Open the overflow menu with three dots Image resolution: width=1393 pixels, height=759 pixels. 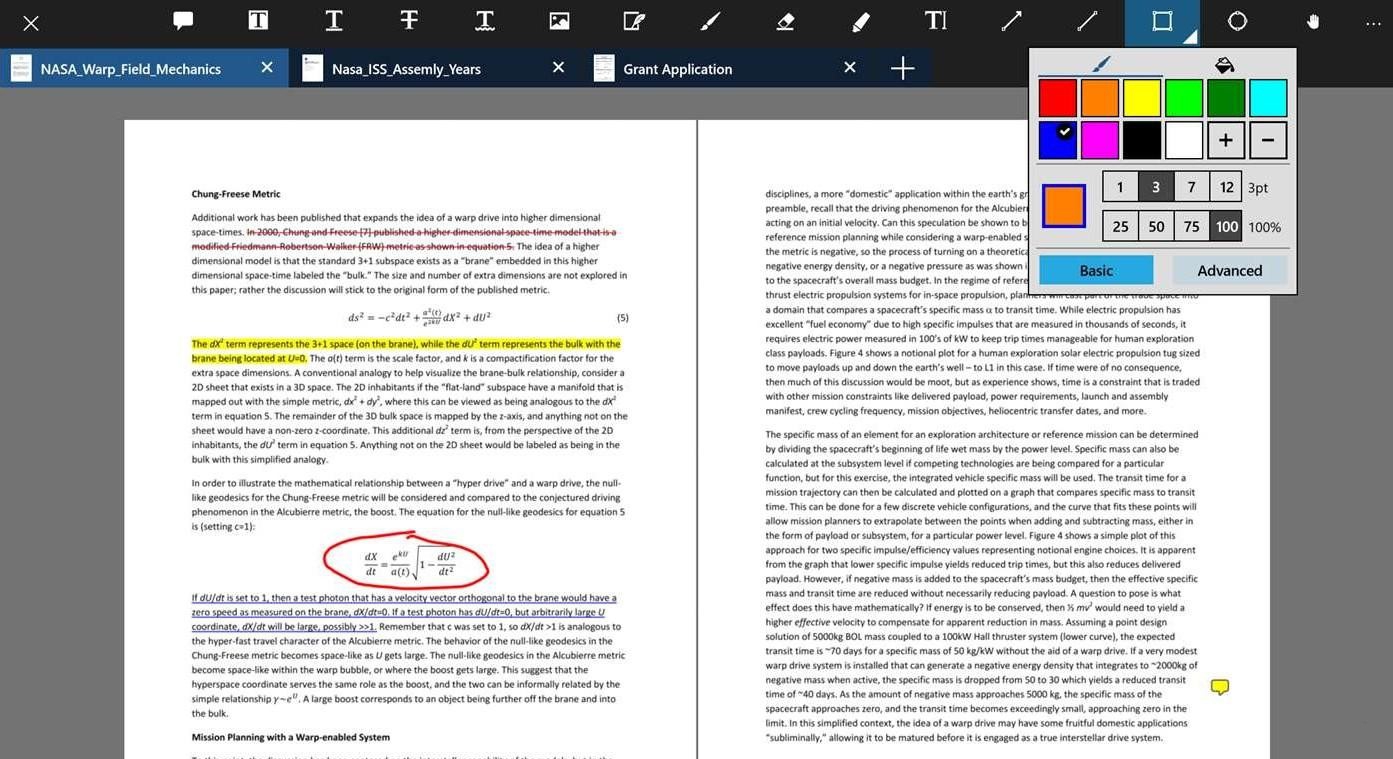click(1372, 22)
